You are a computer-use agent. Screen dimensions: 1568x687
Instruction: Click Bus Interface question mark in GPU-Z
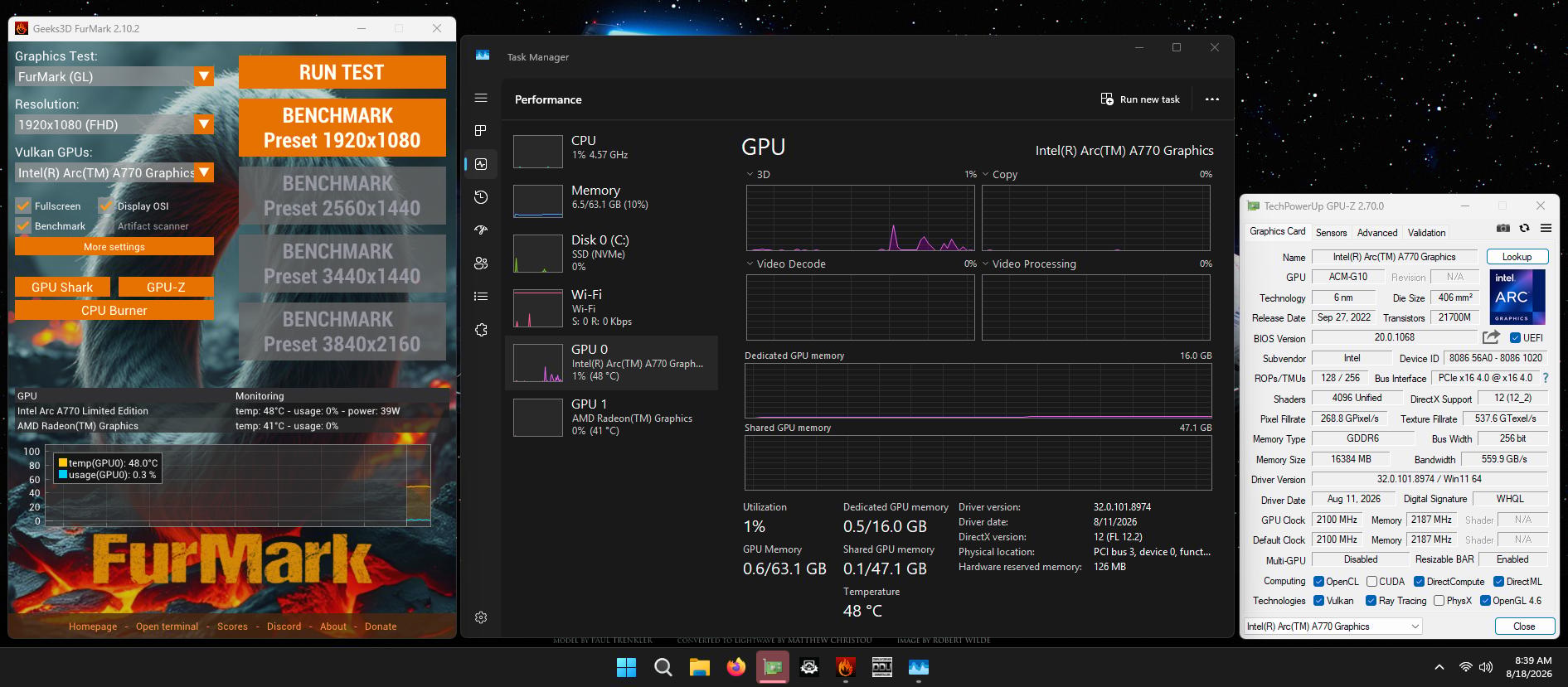pyautogui.click(x=1546, y=378)
